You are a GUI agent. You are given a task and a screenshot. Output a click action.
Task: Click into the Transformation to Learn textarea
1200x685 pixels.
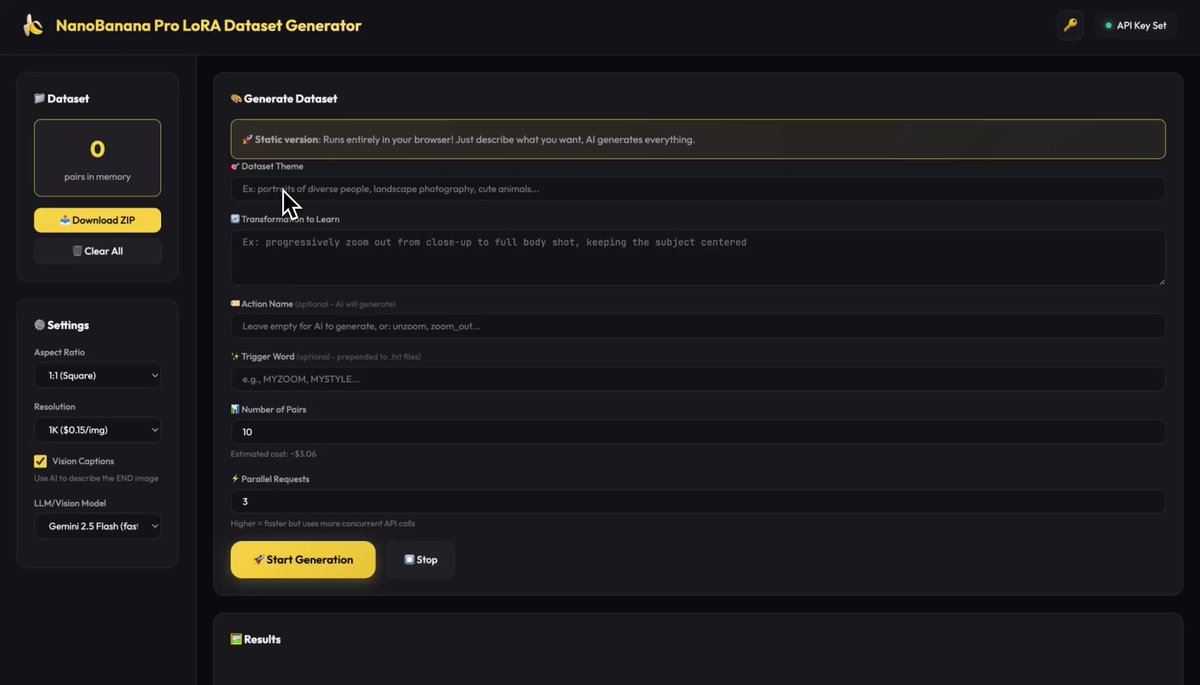698,257
